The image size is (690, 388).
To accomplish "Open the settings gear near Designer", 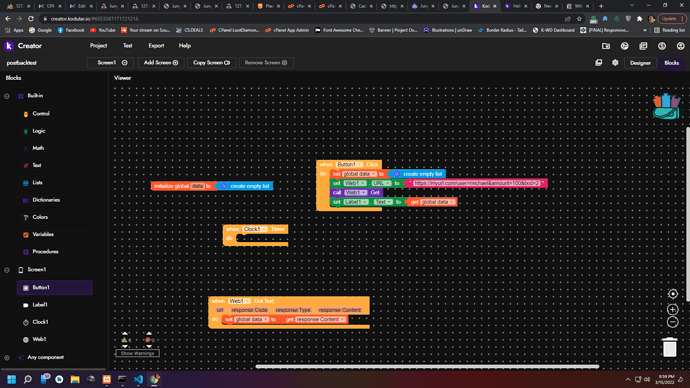I will pyautogui.click(x=615, y=63).
